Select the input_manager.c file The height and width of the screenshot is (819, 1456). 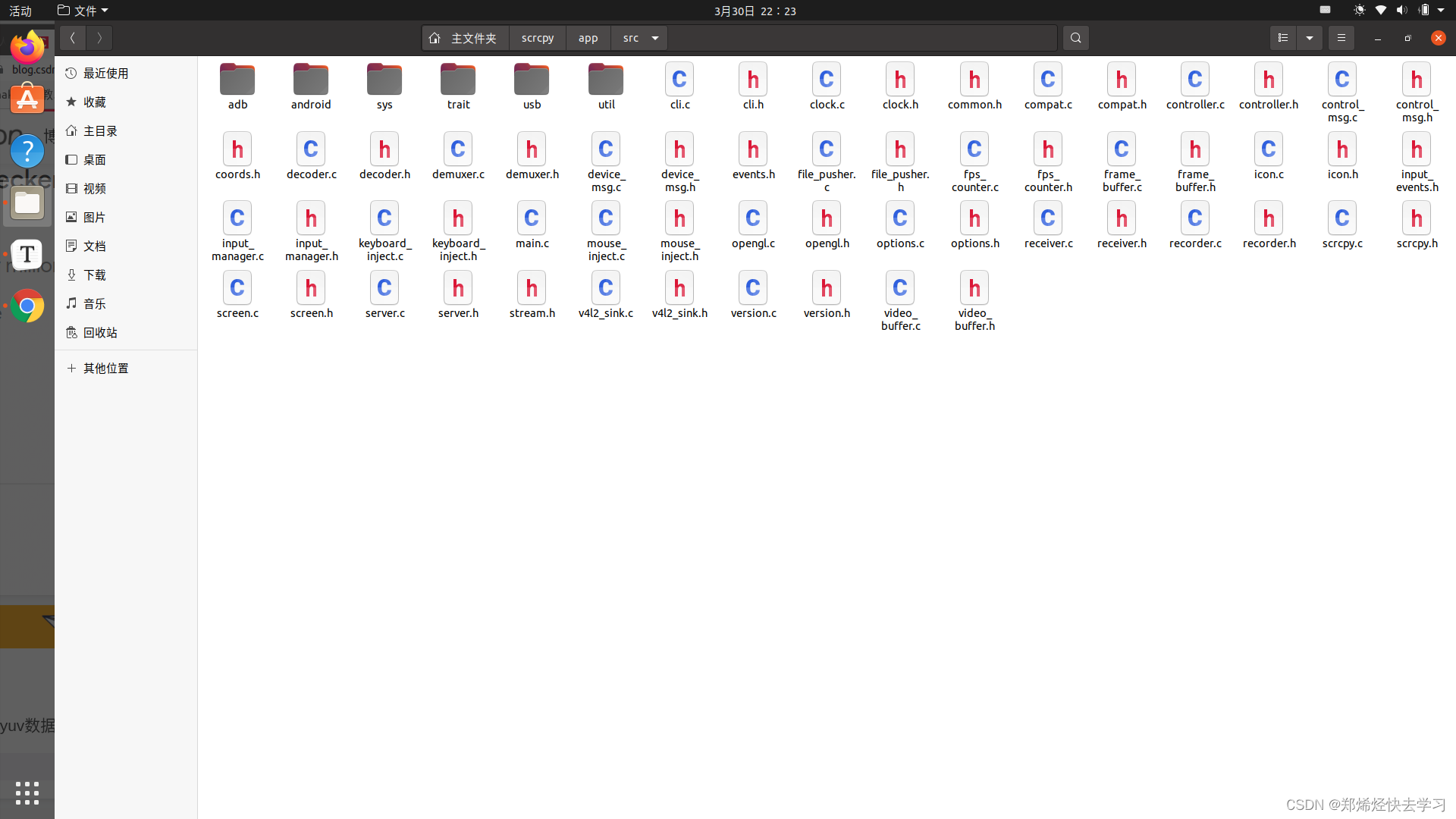(237, 231)
